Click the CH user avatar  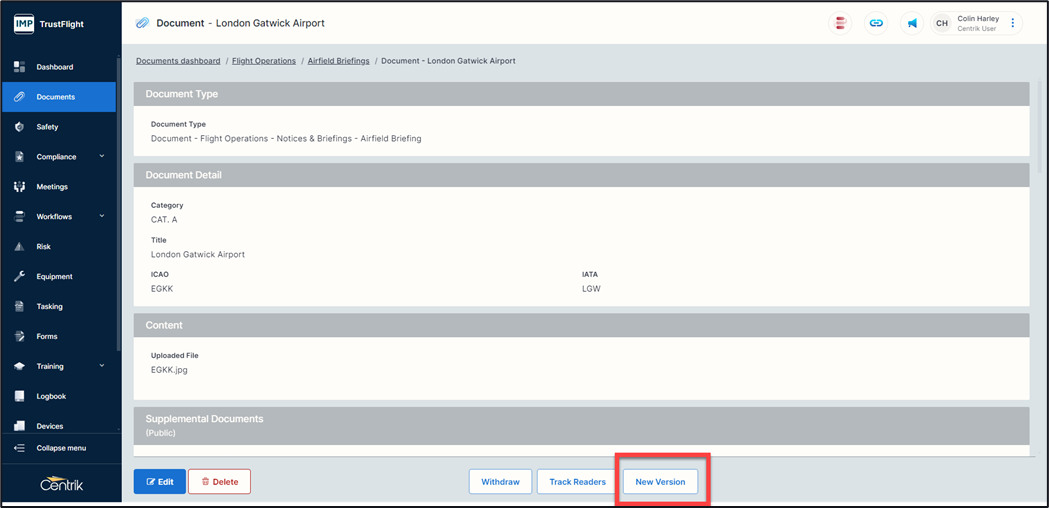[x=942, y=23]
